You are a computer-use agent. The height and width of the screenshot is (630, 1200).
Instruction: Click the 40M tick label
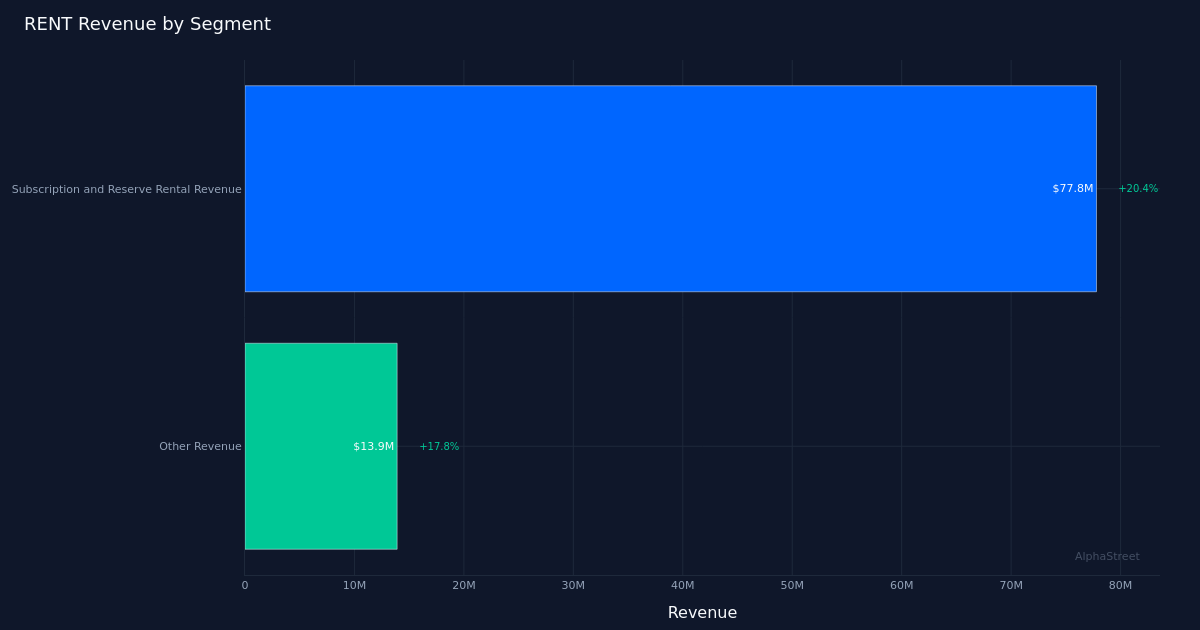pos(683,586)
